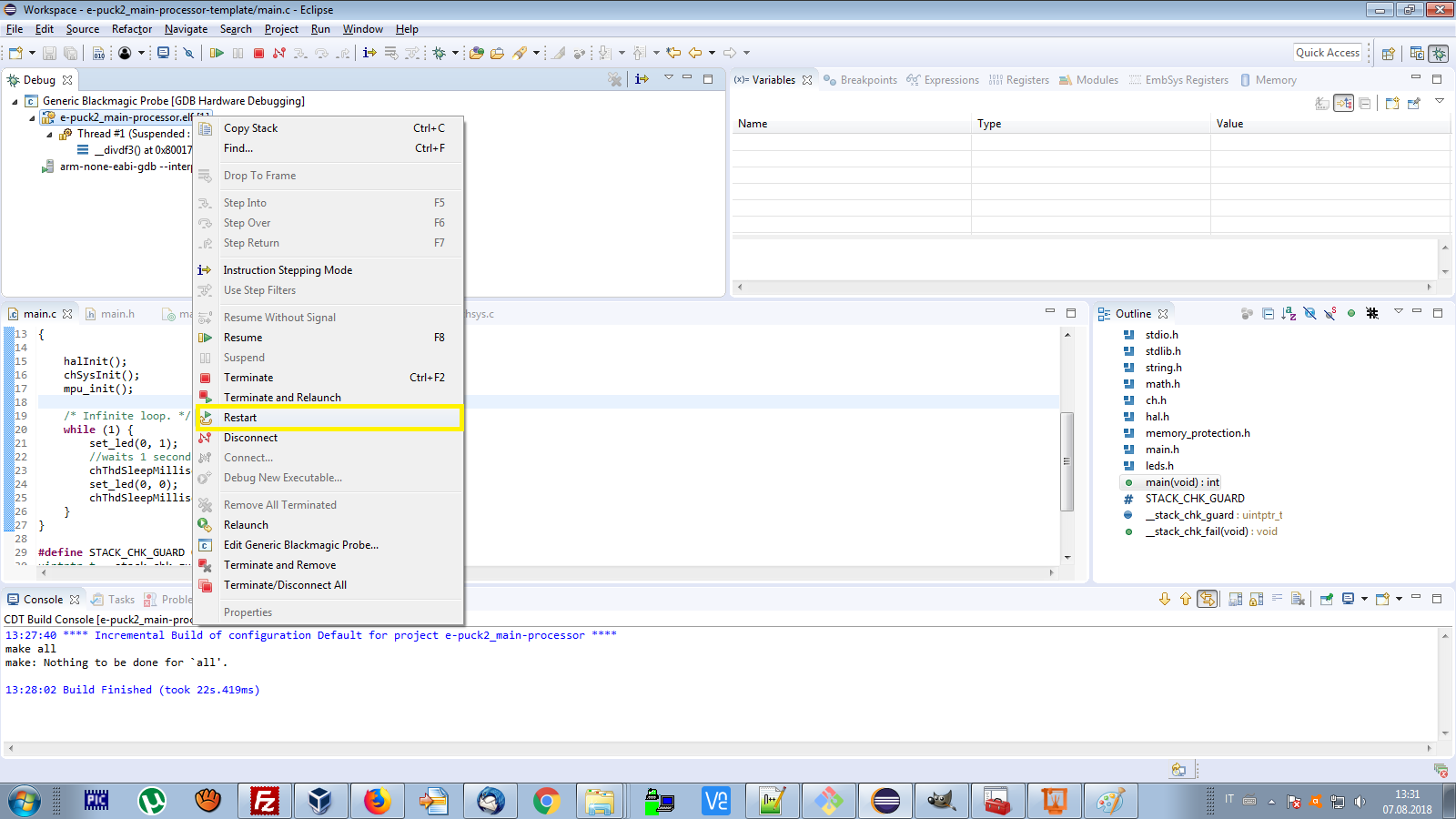This screenshot has width=1456, height=819.
Task: Choose Restart from the context menu
Action: pyautogui.click(x=240, y=418)
